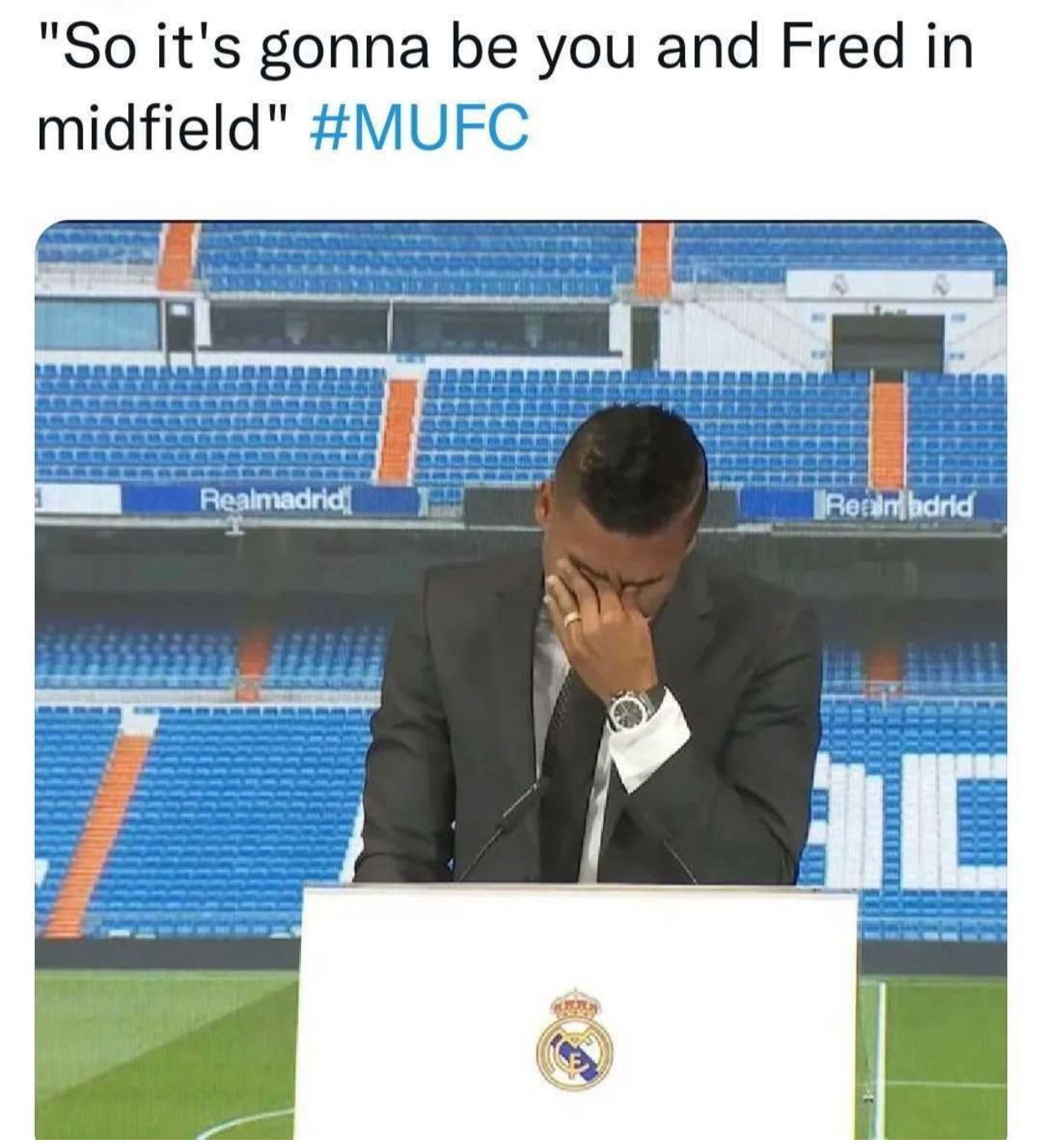Image resolution: width=1042 pixels, height=1148 pixels.
Task: Click the words "So it's gonna be you"
Action: coord(341,49)
